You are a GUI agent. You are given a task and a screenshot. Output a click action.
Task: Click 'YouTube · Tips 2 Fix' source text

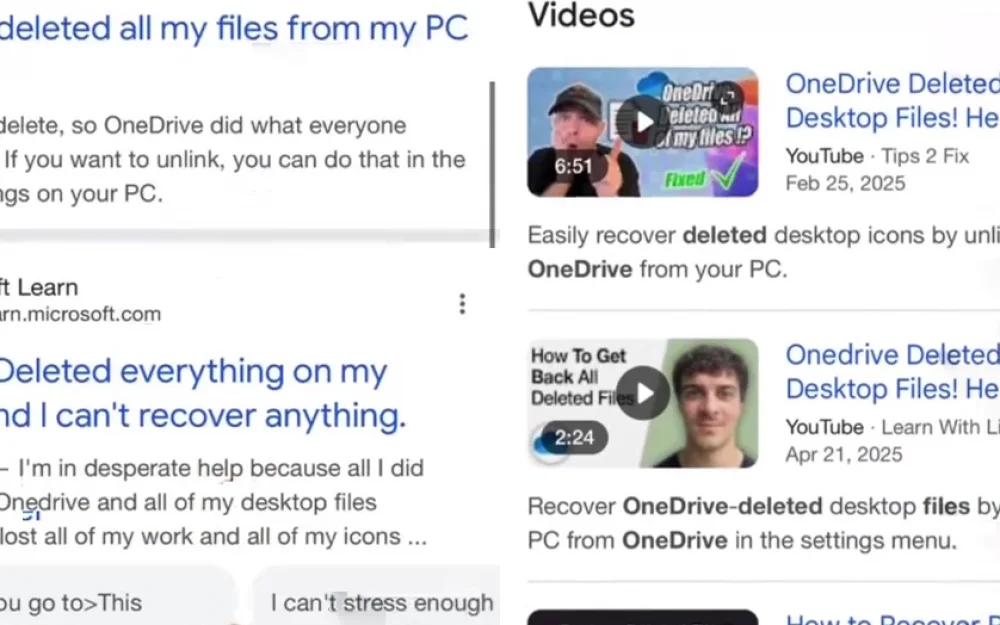point(877,156)
